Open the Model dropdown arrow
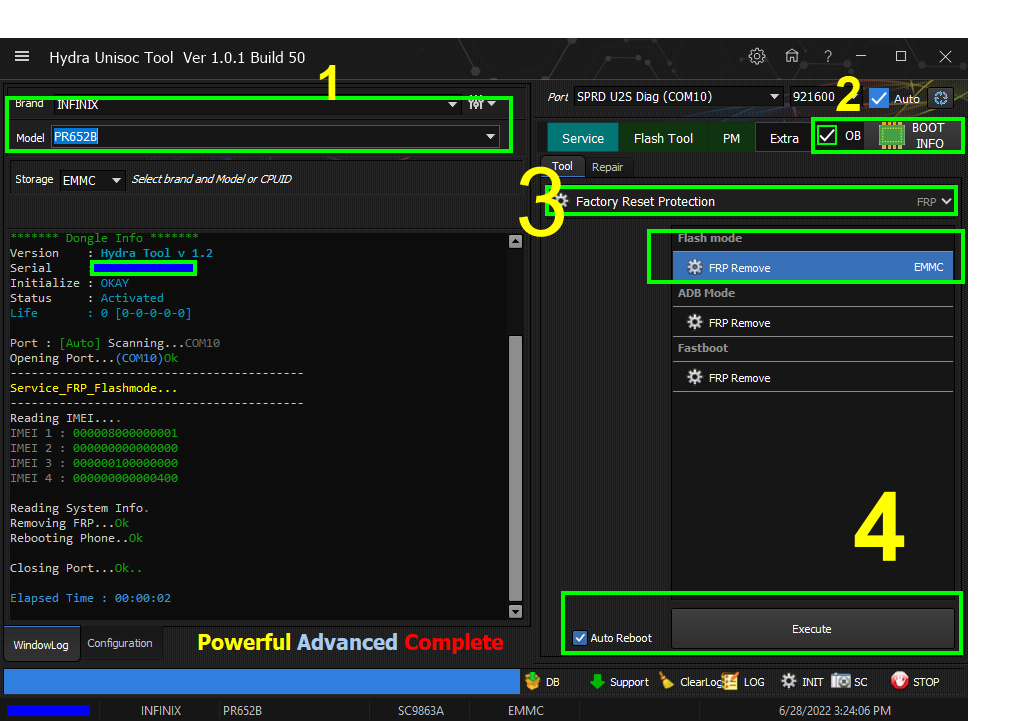The height and width of the screenshot is (721, 1036). coord(490,137)
